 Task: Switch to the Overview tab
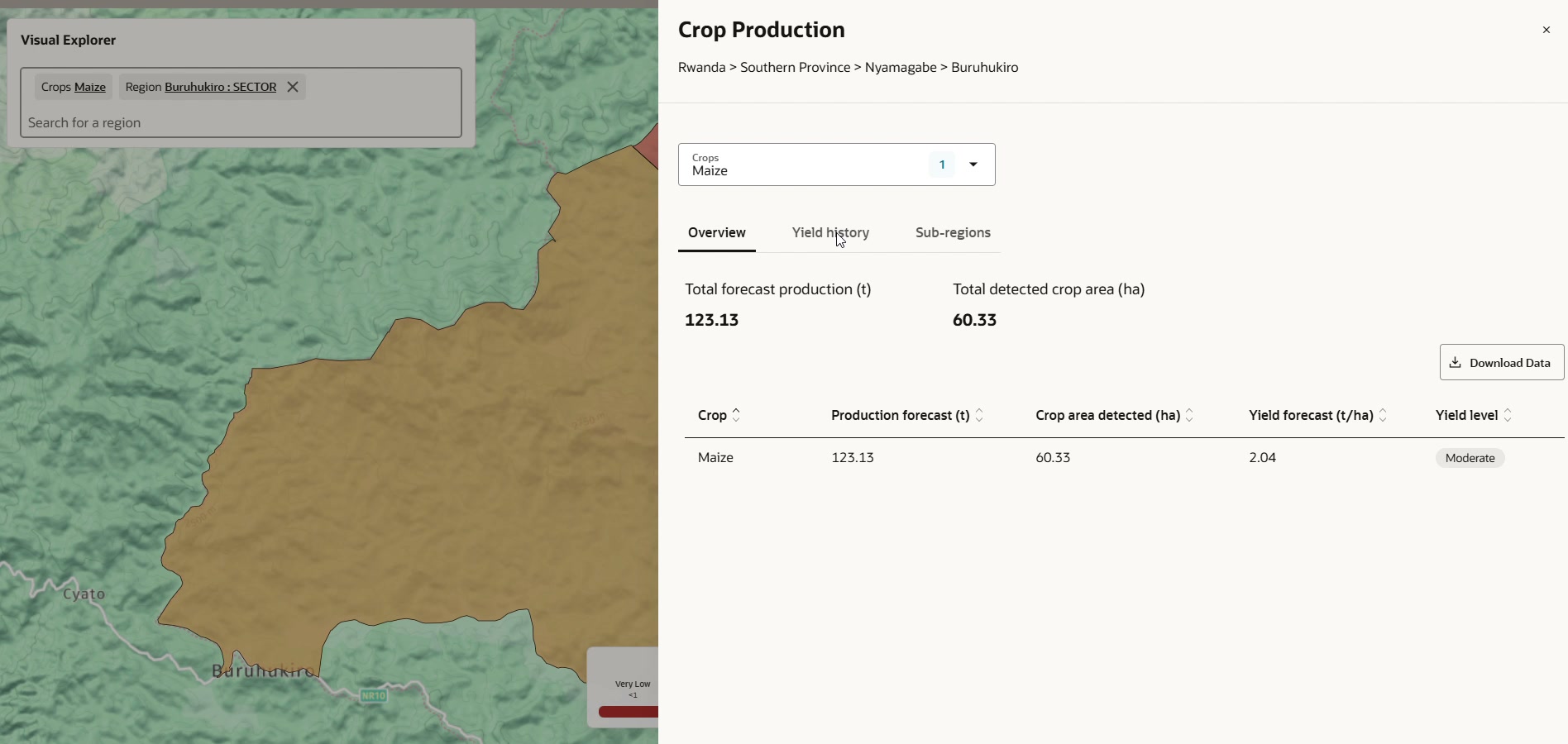click(717, 233)
